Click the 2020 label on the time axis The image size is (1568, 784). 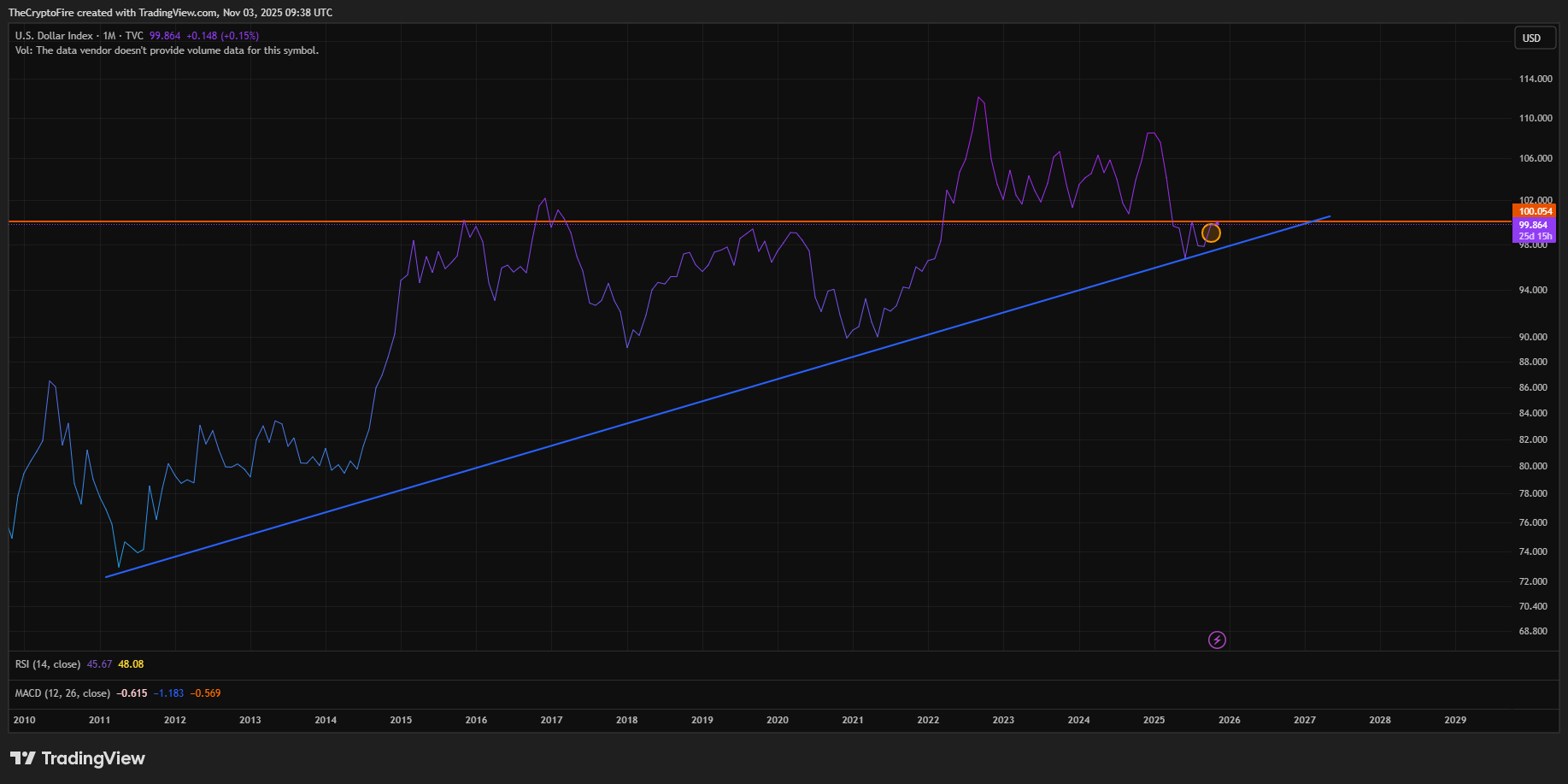778,720
